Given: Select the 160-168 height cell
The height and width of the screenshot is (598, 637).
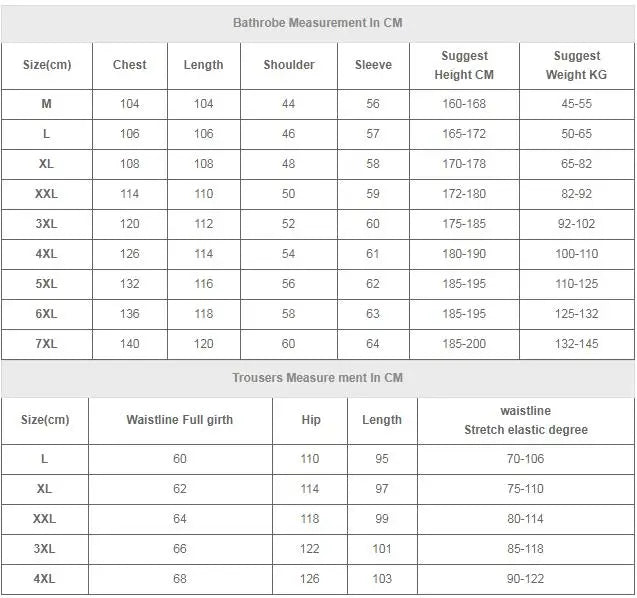Looking at the screenshot, I should [x=464, y=104].
